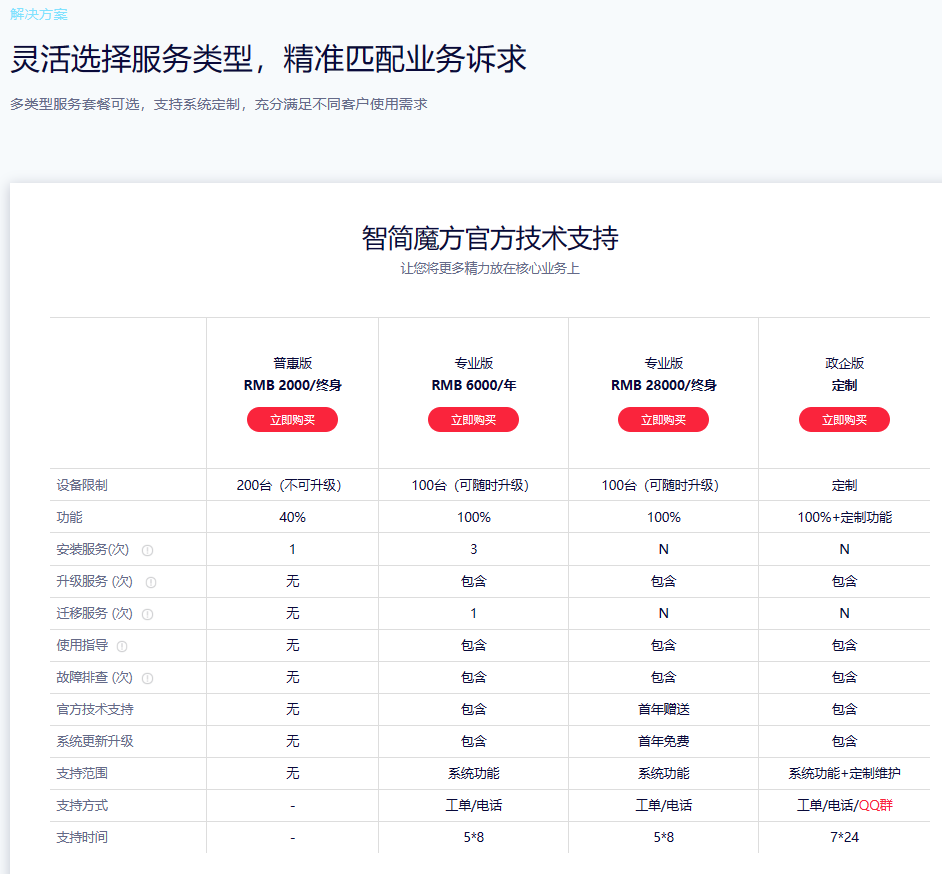Click 立即购买 button under 普惠版
This screenshot has width=942, height=874.
(293, 420)
